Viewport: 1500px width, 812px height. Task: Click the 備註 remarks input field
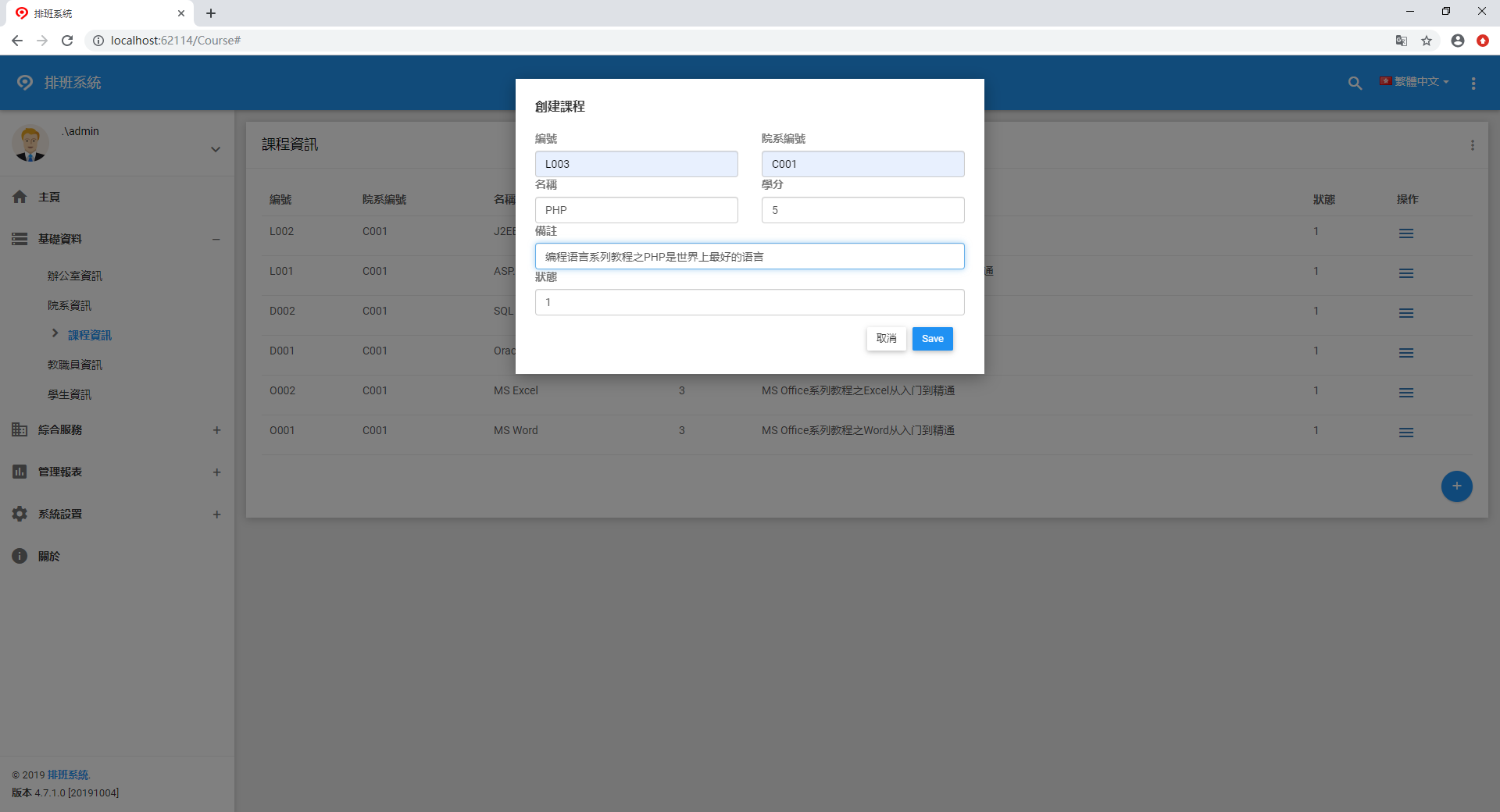tap(749, 256)
